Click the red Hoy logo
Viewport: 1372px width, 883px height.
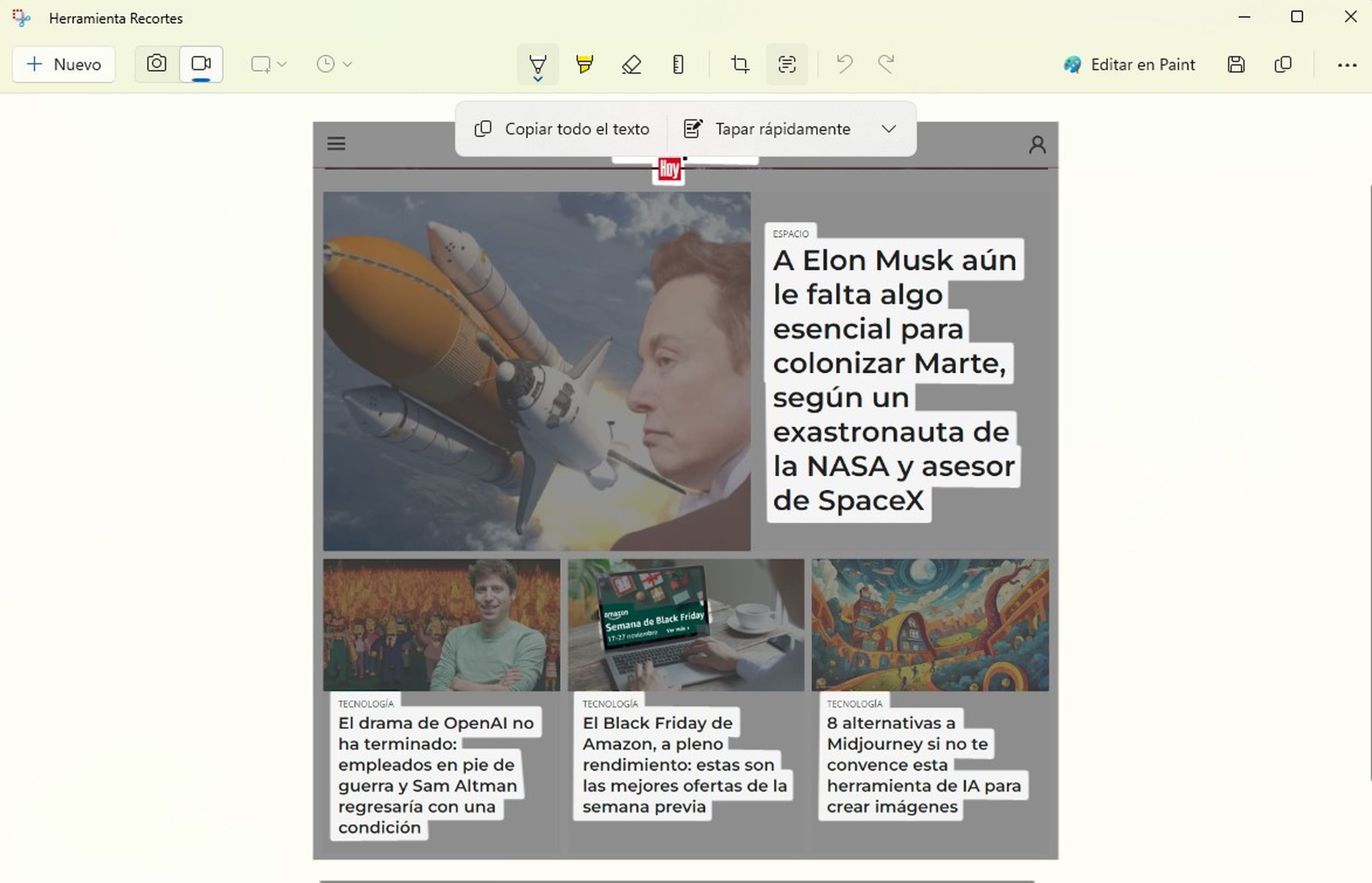click(x=669, y=169)
